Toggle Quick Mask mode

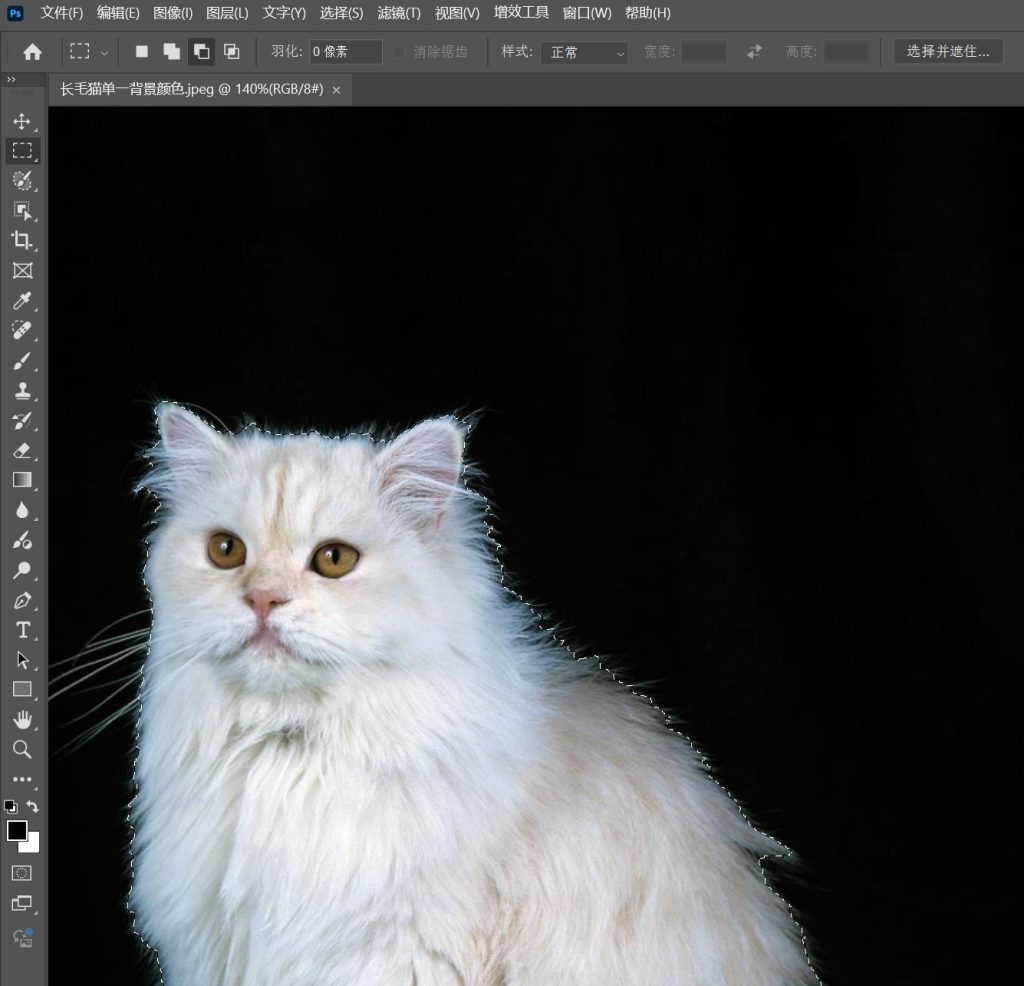[x=21, y=873]
